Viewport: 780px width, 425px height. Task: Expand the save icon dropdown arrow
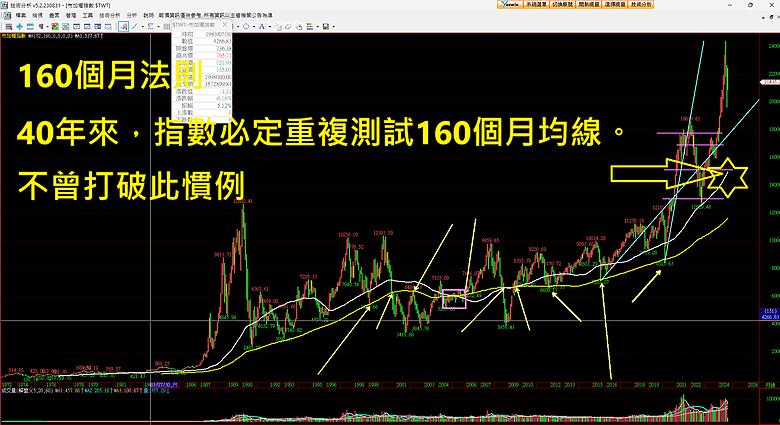[333, 26]
